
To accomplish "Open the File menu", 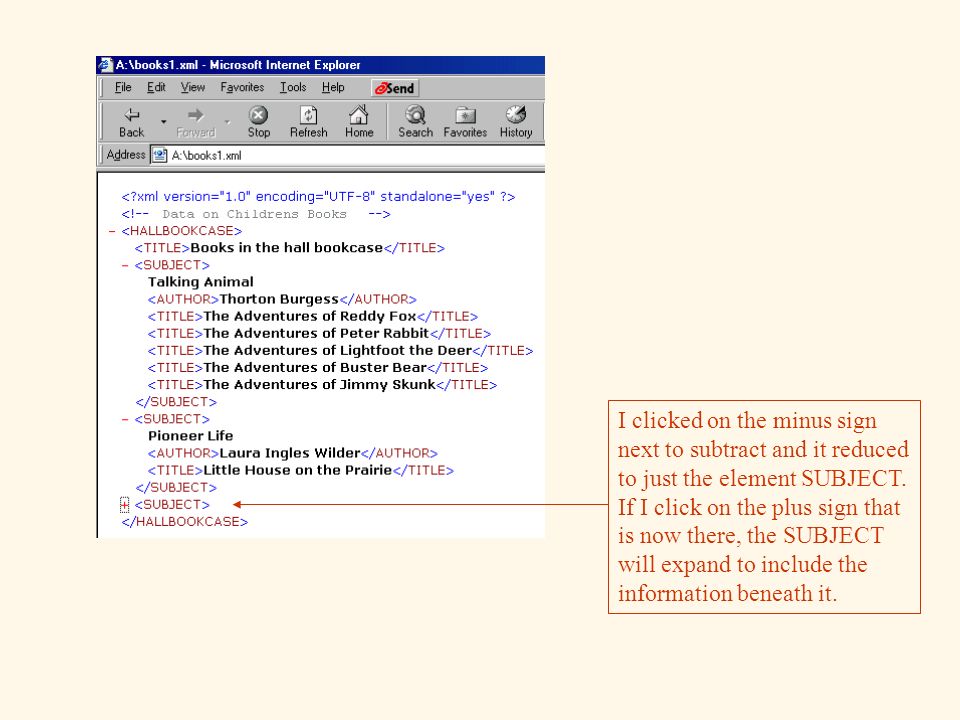I will point(123,88).
